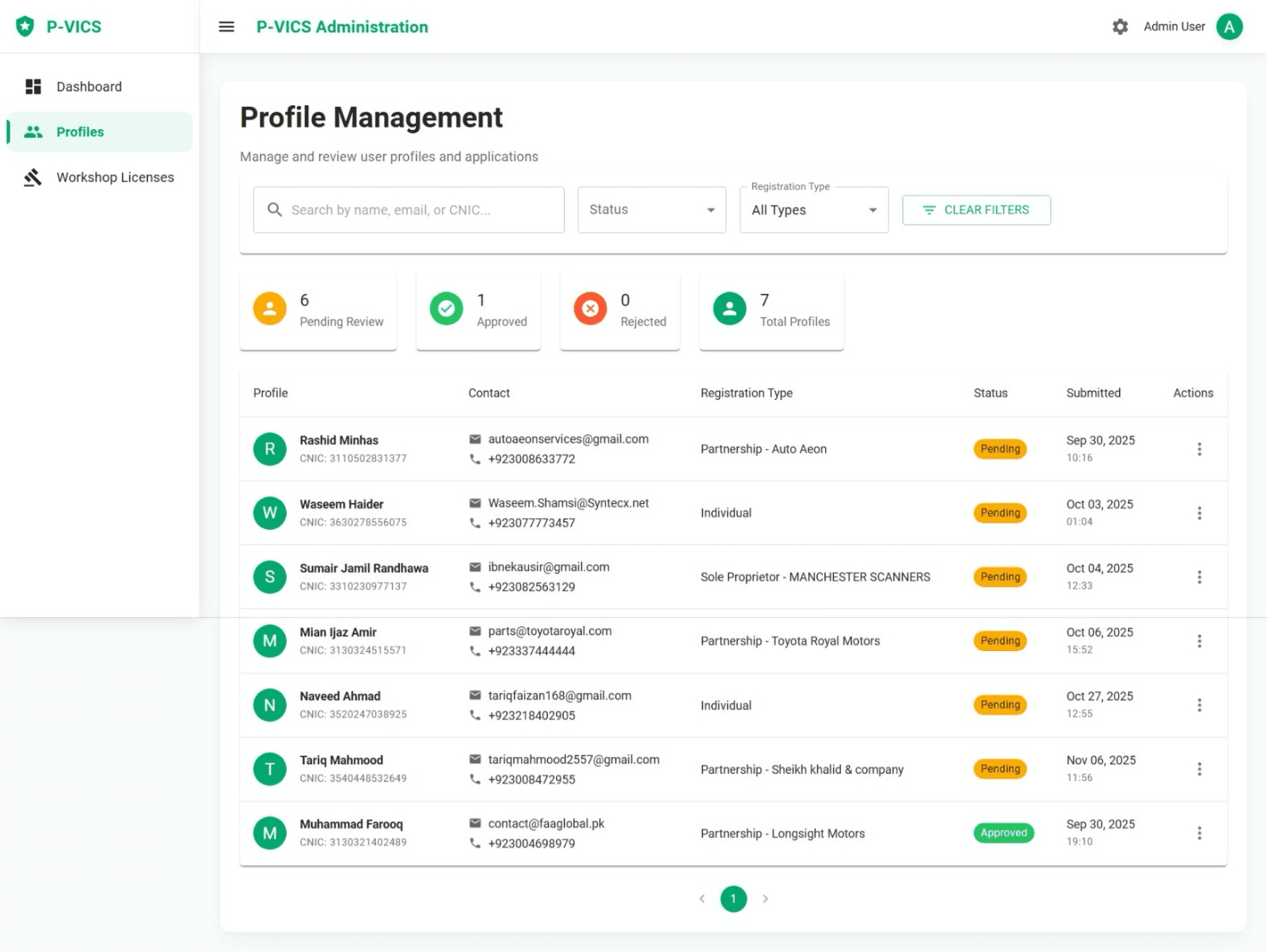The height and width of the screenshot is (952, 1267).
Task: Open actions menu for Mian Ijaz Amir
Action: (1200, 641)
